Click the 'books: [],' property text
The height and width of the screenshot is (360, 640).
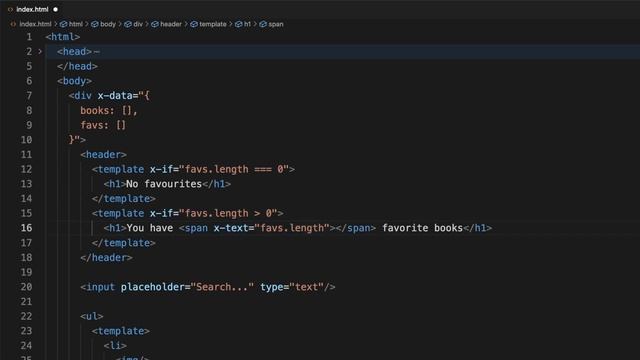pos(109,110)
